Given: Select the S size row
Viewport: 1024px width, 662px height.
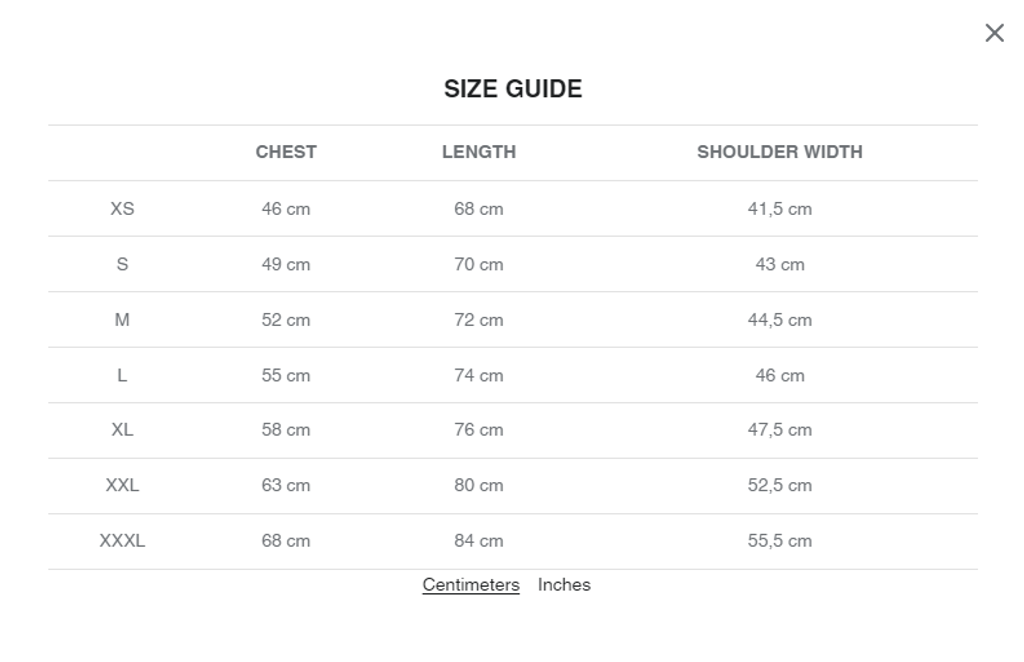Looking at the screenshot, I should pyautogui.click(x=122, y=264).
